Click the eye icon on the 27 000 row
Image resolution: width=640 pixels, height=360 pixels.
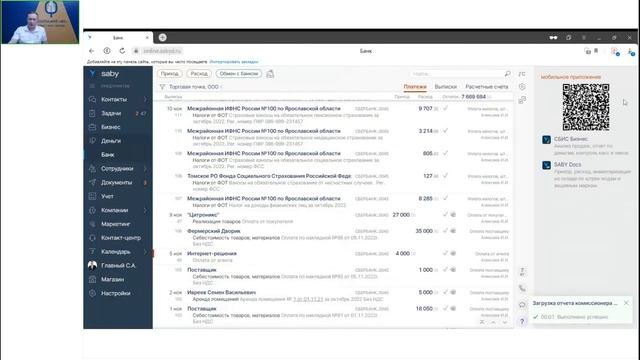click(453, 214)
